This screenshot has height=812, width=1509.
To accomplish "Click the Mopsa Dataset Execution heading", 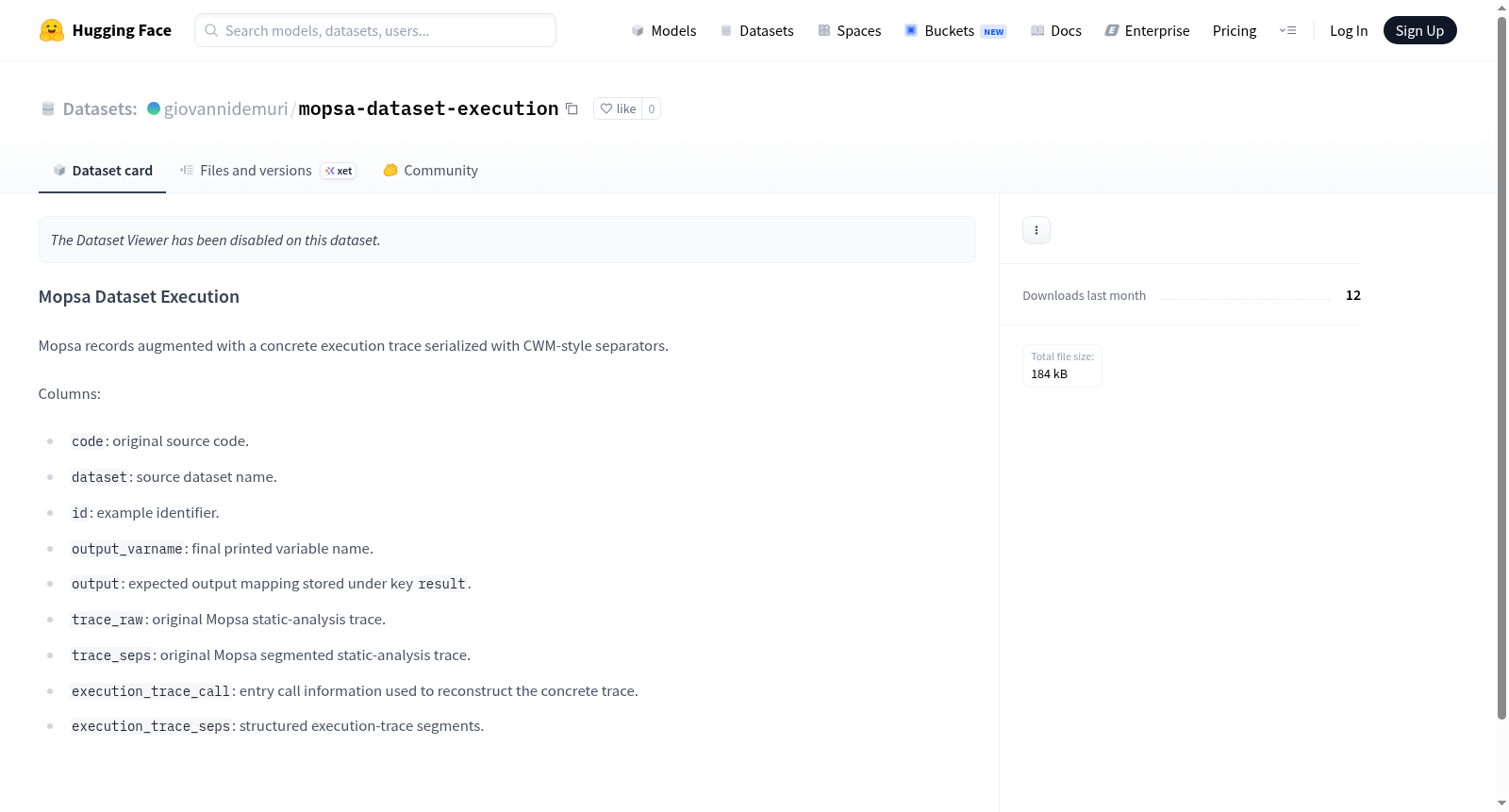I will click(139, 297).
